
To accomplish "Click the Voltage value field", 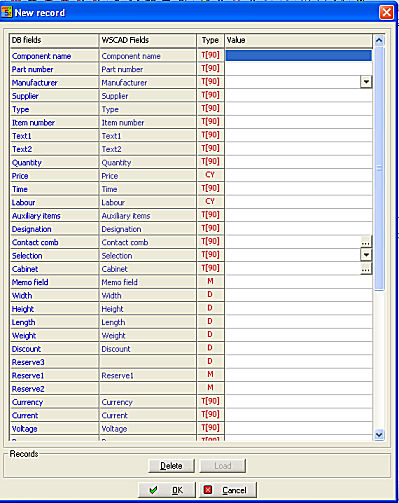I will (299, 429).
